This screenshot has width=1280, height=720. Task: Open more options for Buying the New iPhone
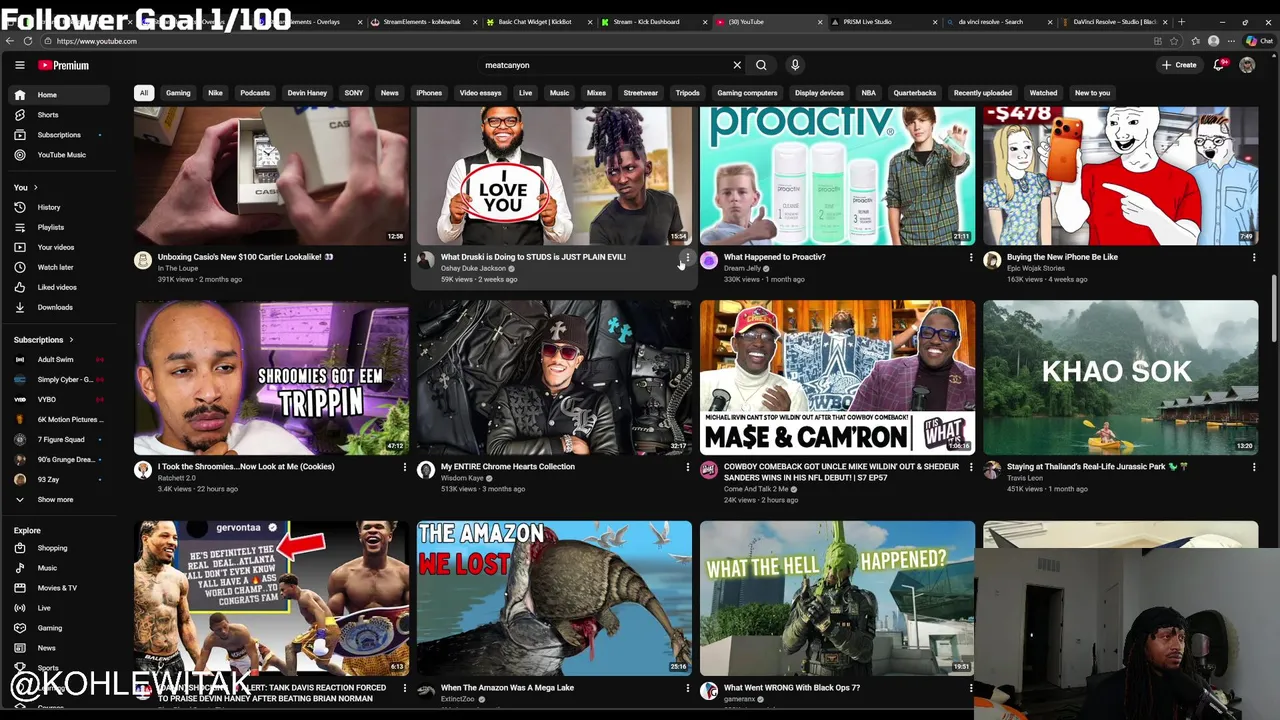point(1253,258)
